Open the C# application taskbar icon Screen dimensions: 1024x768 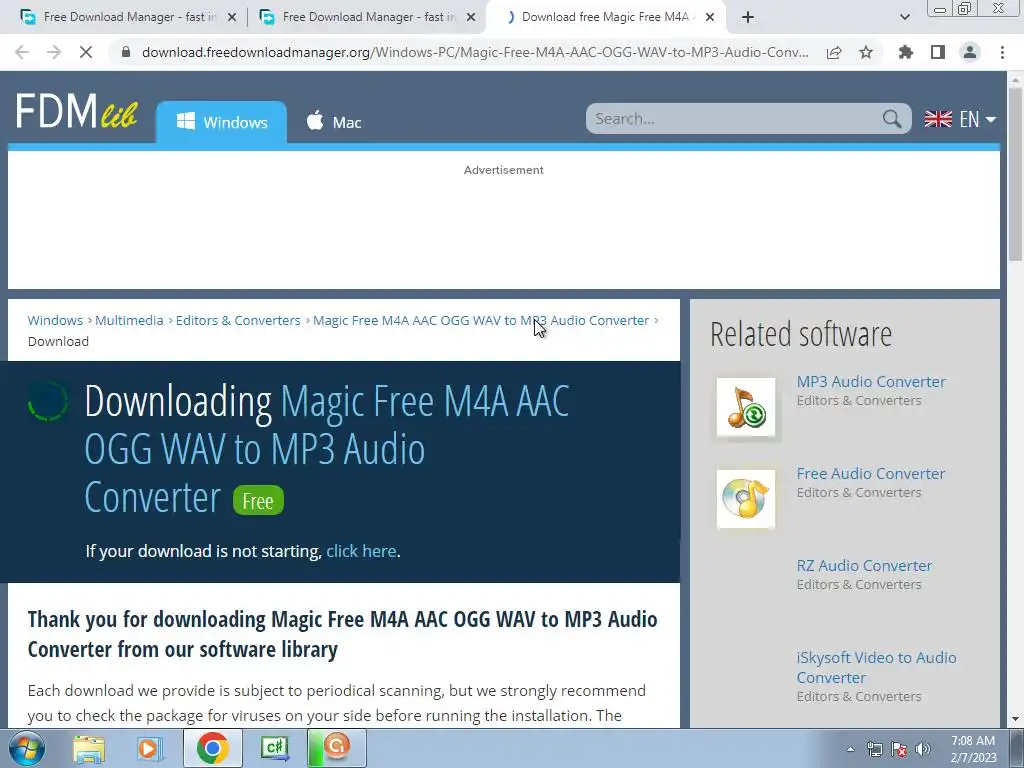click(x=274, y=748)
